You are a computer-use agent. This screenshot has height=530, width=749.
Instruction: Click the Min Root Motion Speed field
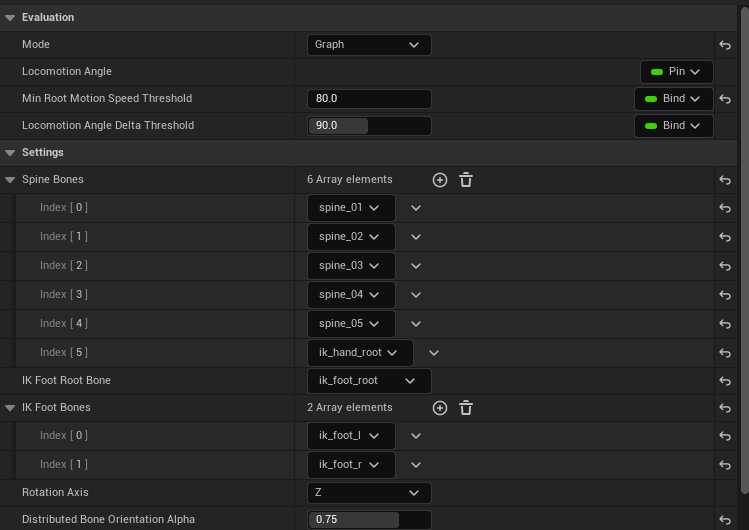pyautogui.click(x=368, y=99)
